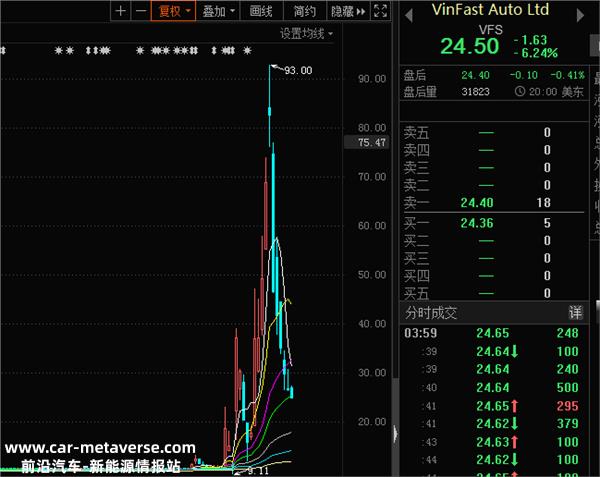
Task: Click the current price 24.50
Action: tap(470, 46)
